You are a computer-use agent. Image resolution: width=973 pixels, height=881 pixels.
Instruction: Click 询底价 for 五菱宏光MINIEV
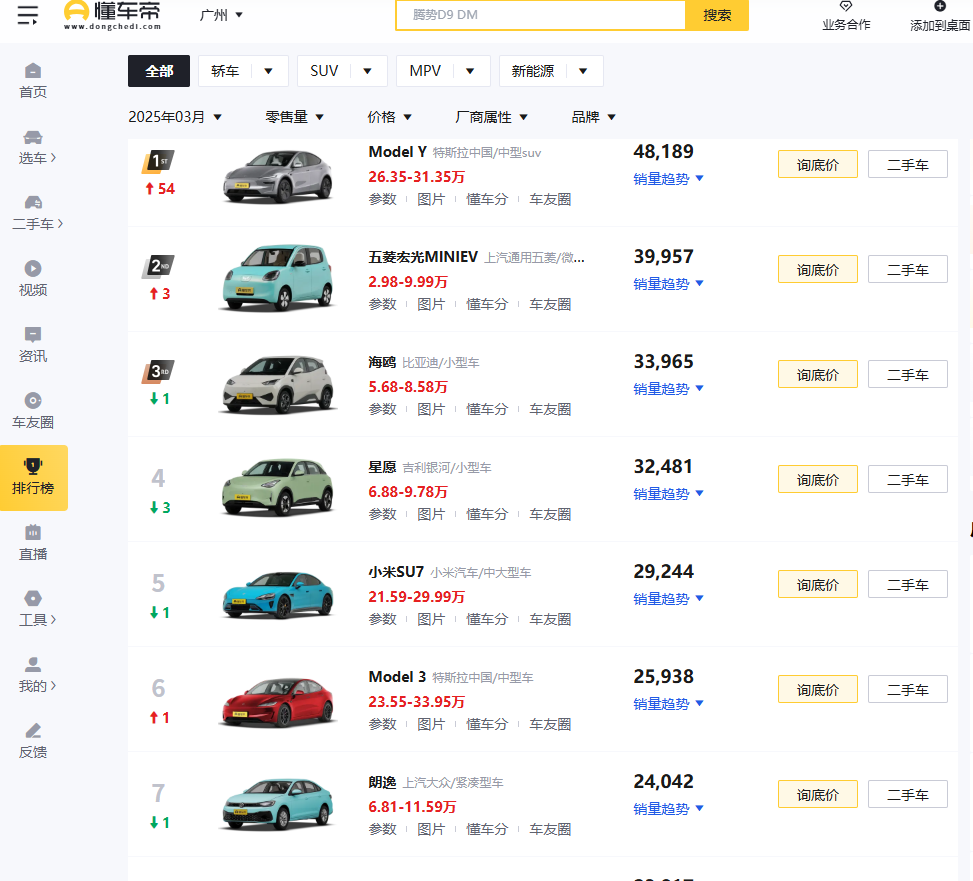point(818,269)
